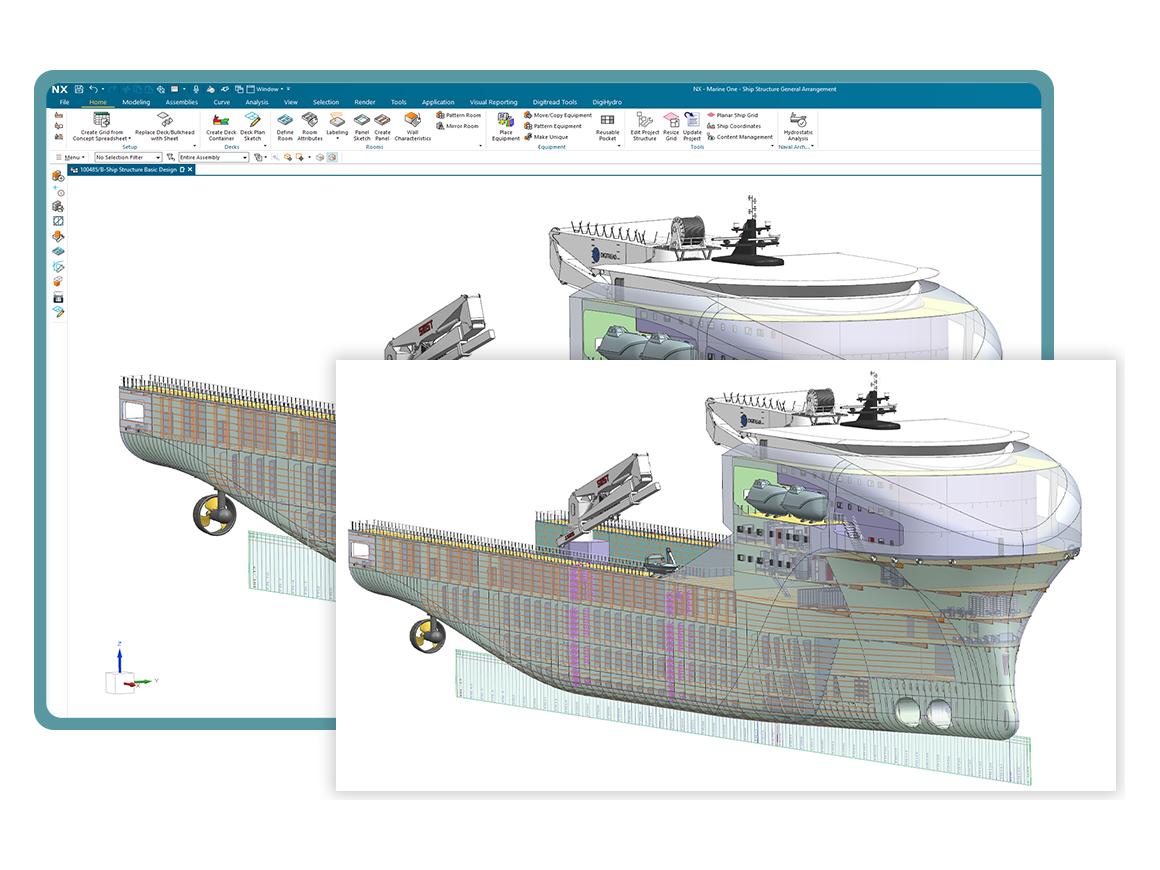Click the microphone icon in the quick access toolbar
Image resolution: width=1160 pixels, height=870 pixels.
[x=196, y=89]
